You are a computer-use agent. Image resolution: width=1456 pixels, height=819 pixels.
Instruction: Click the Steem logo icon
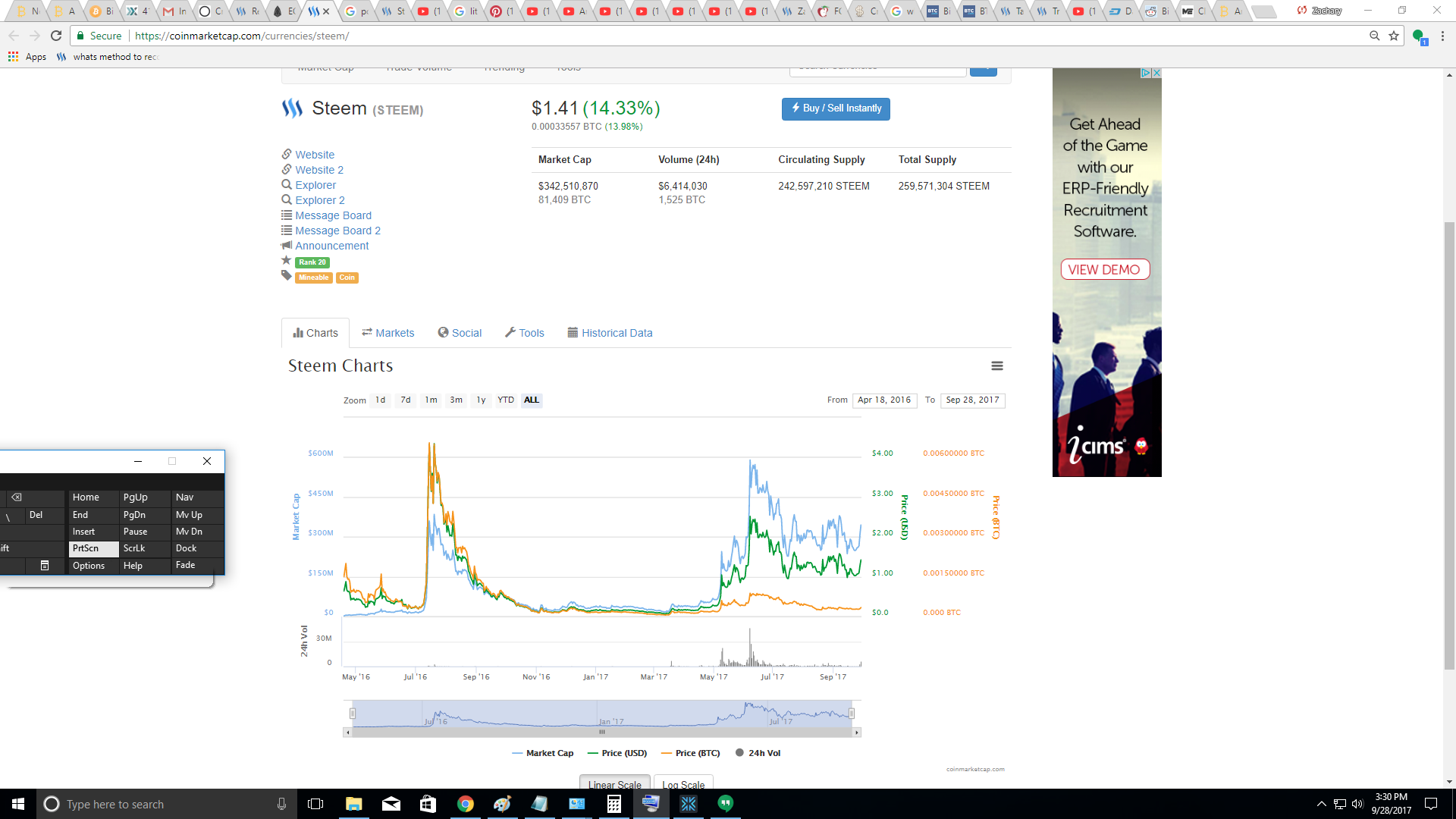pyautogui.click(x=292, y=108)
